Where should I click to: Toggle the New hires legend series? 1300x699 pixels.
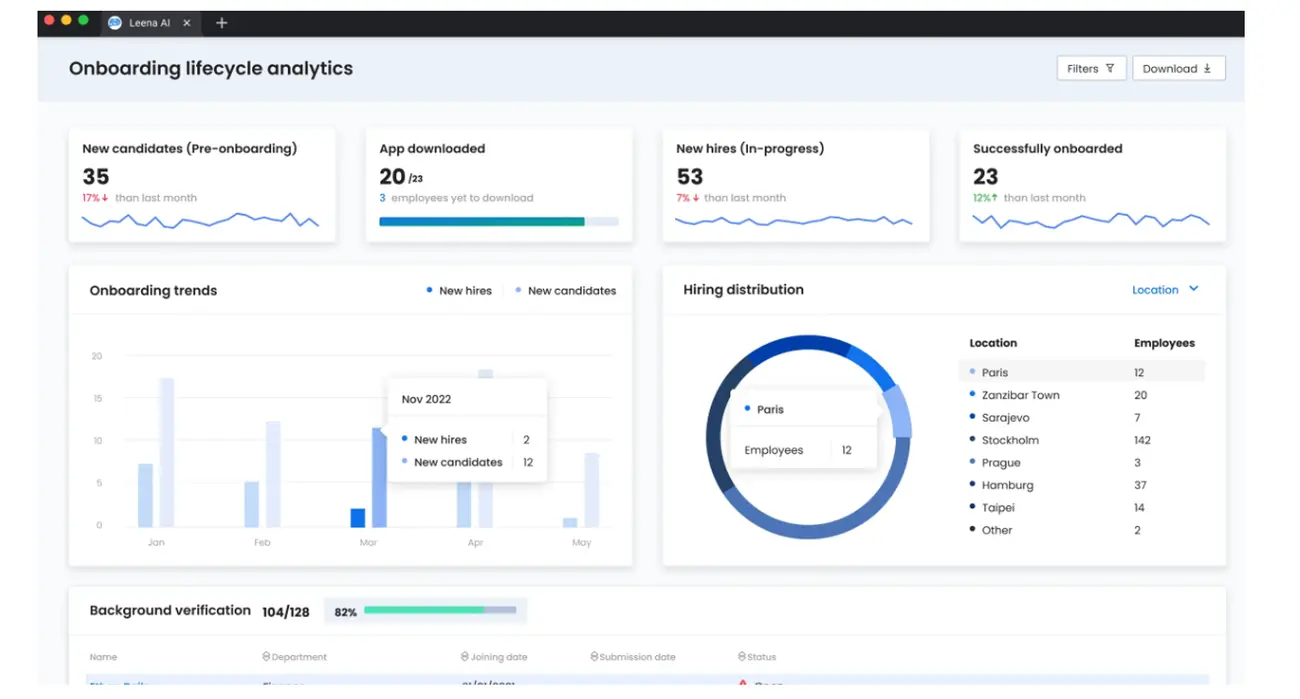point(459,291)
